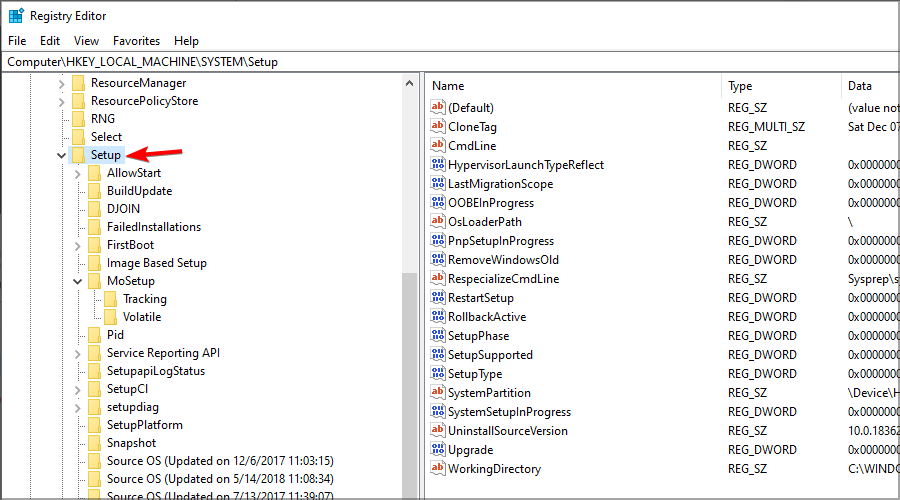900x500 pixels.
Task: Collapse the MoSetup key
Action: click(x=78, y=281)
